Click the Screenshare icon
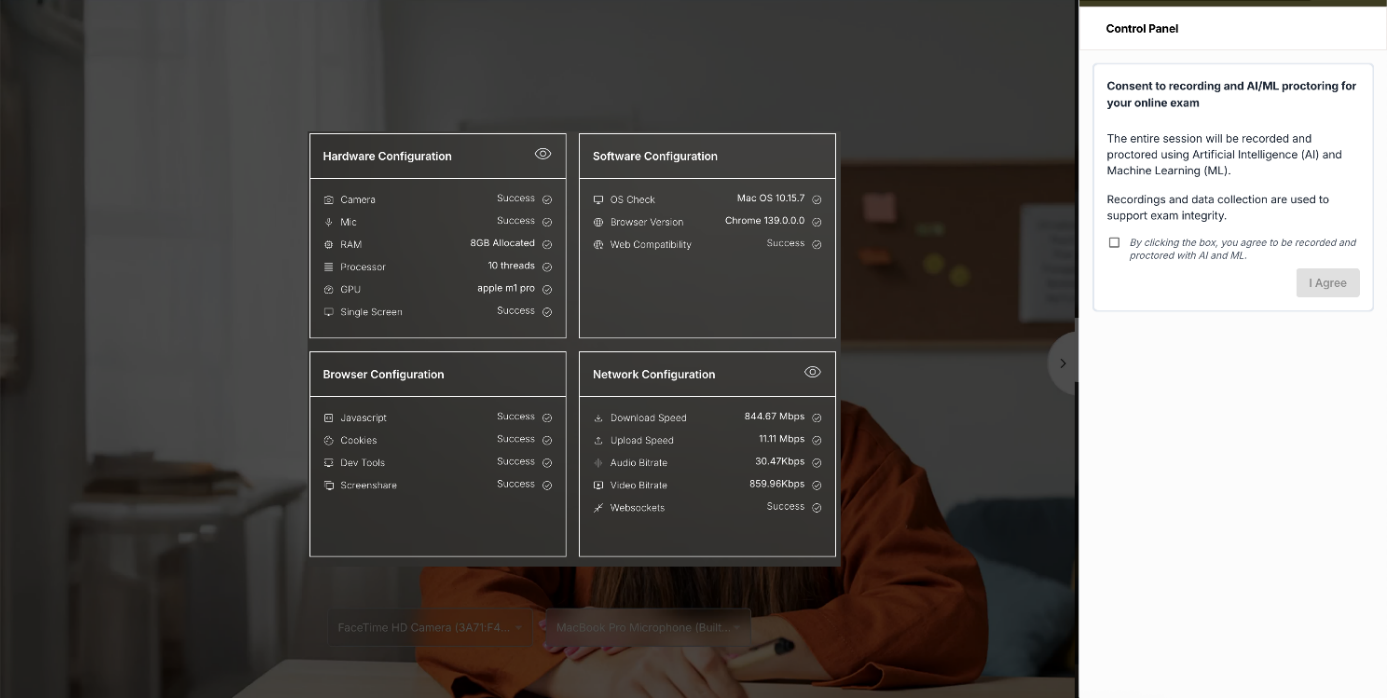 pos(329,486)
